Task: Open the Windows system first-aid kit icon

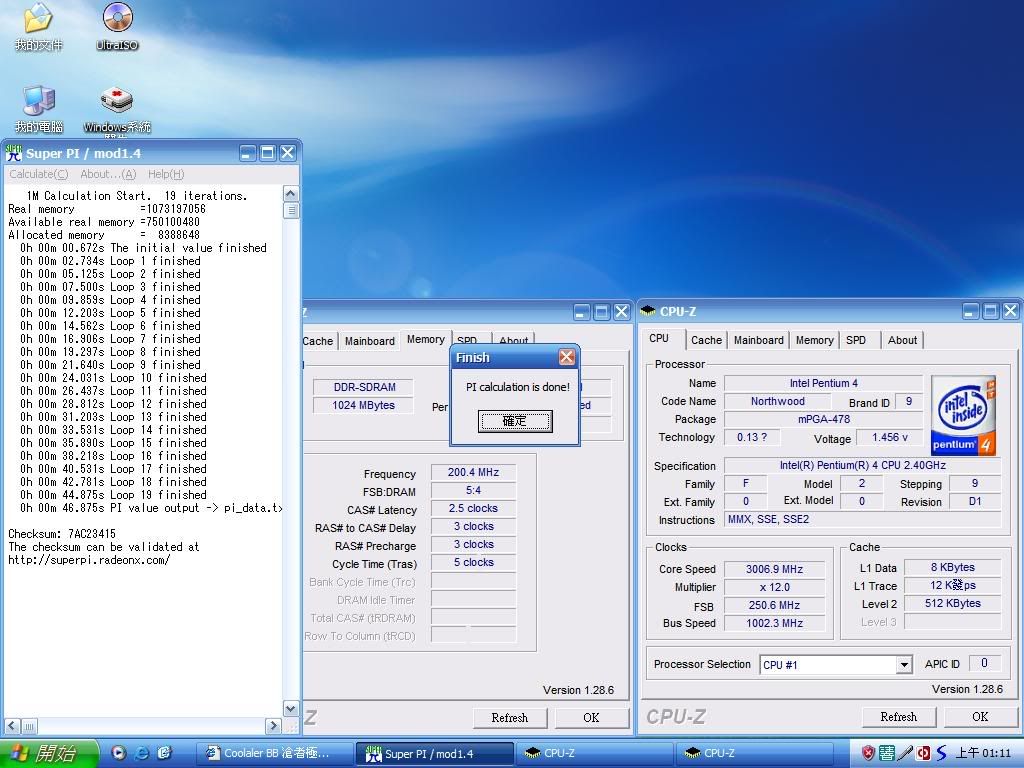Action: (x=117, y=101)
